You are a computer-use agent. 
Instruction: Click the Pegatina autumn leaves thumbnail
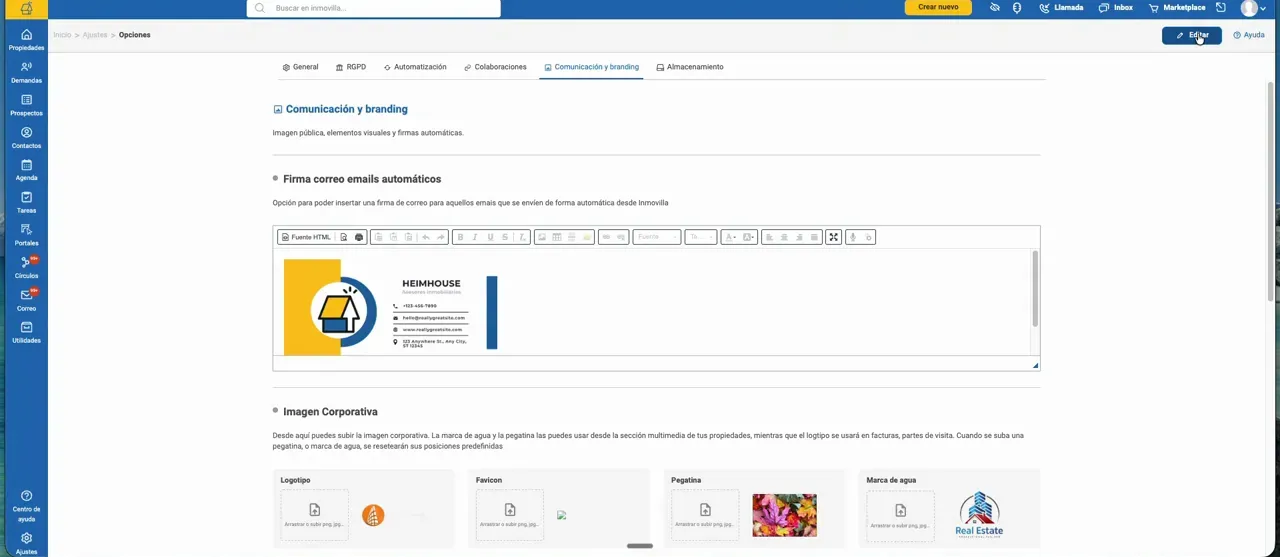tap(784, 515)
